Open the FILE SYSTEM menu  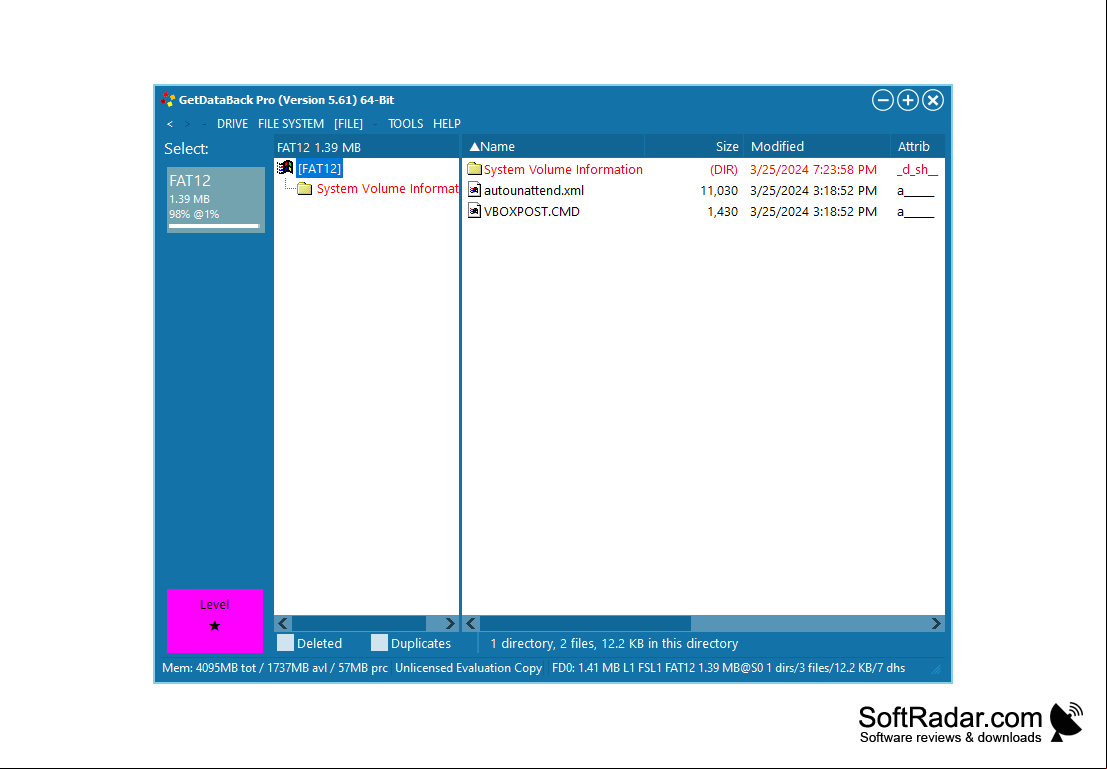click(x=291, y=124)
